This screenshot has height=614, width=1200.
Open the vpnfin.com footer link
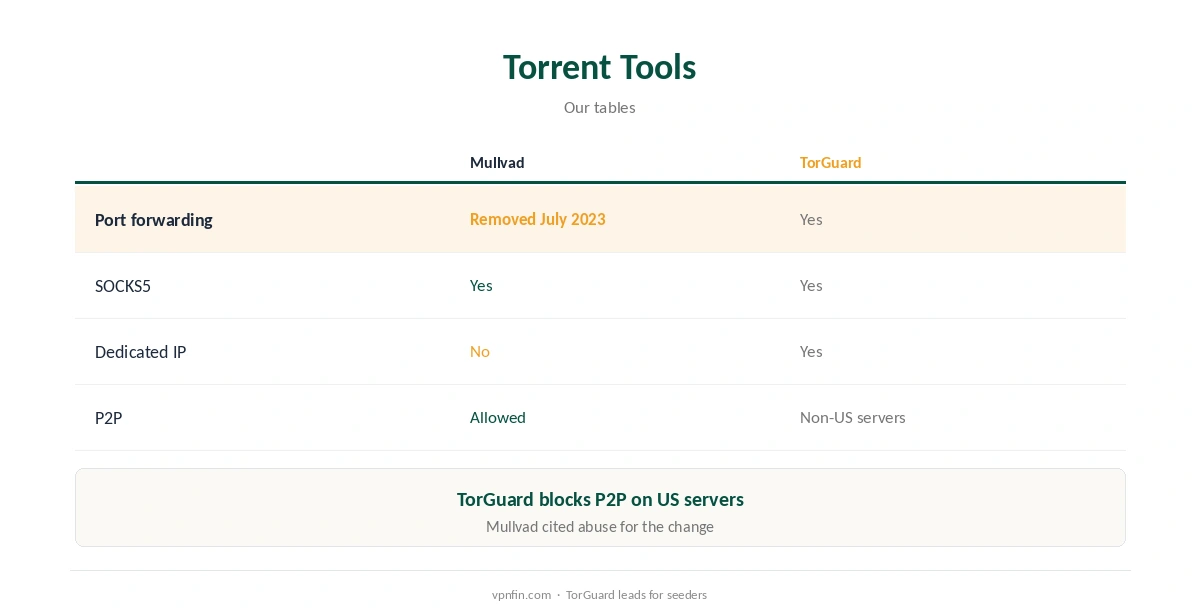click(x=521, y=594)
